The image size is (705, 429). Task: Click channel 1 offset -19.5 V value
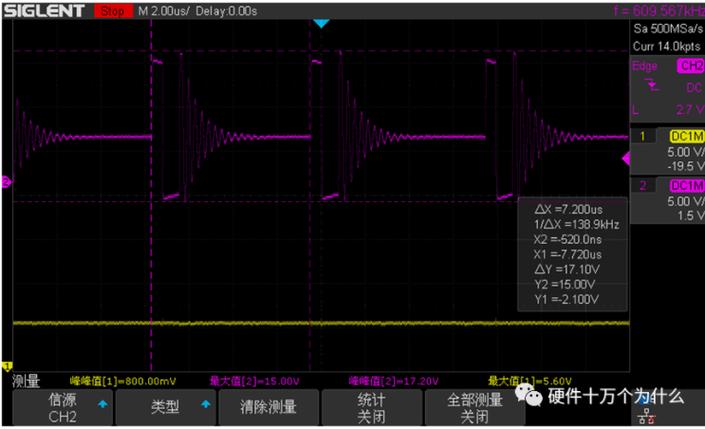click(x=686, y=166)
